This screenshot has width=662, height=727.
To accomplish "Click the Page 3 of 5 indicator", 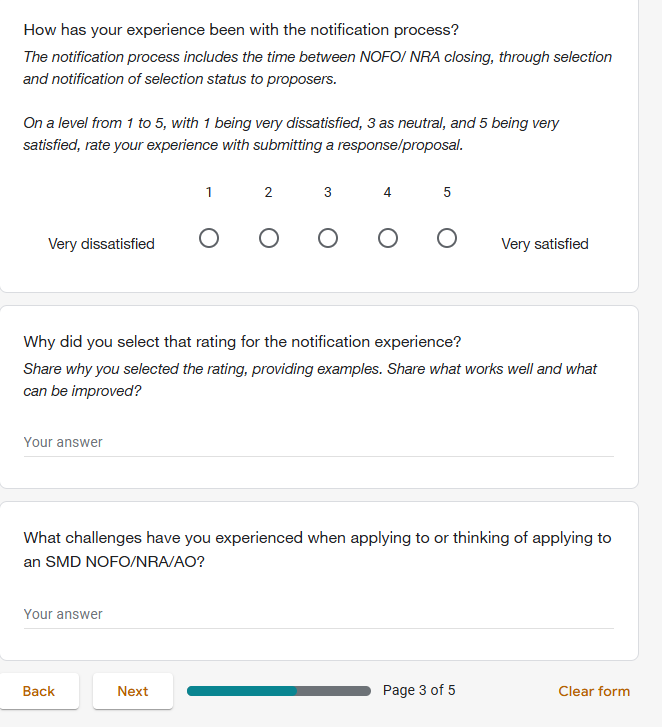I will click(x=419, y=691).
